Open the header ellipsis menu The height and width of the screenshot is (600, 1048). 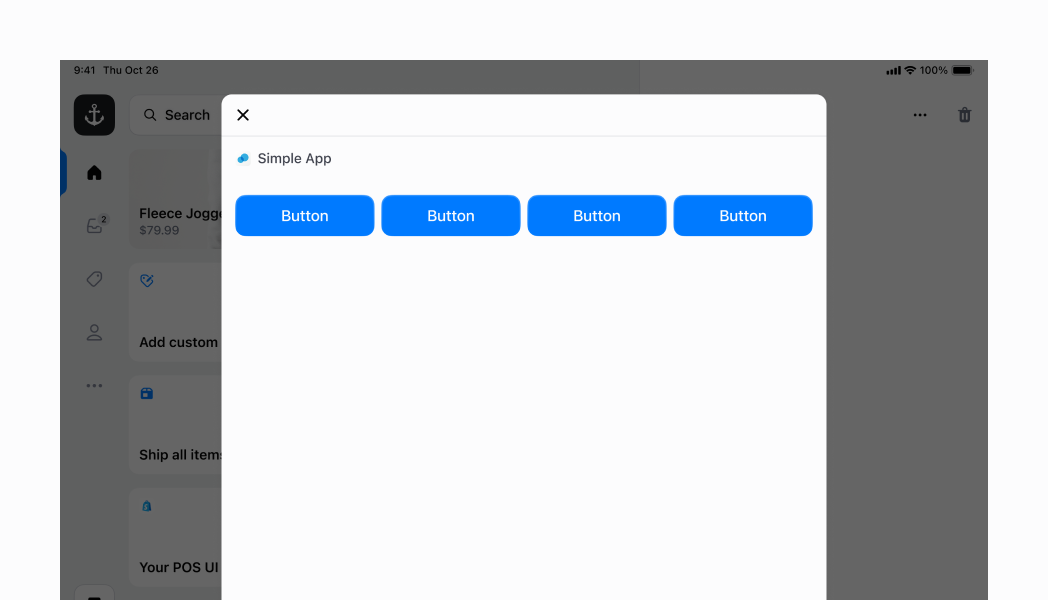coord(919,114)
